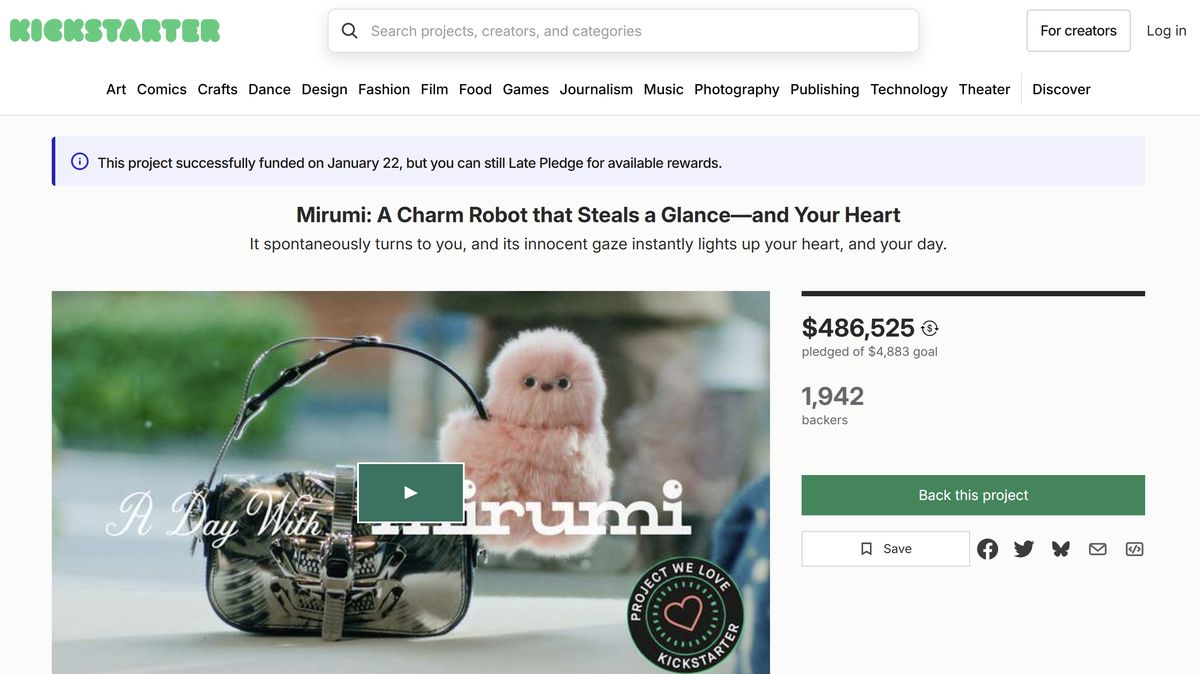Open the embed code icon

1134,549
